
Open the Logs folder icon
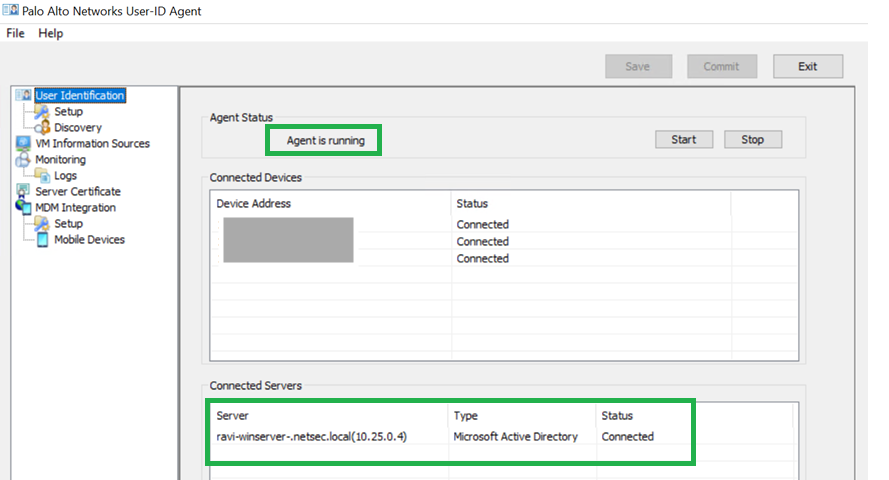pyautogui.click(x=42, y=176)
